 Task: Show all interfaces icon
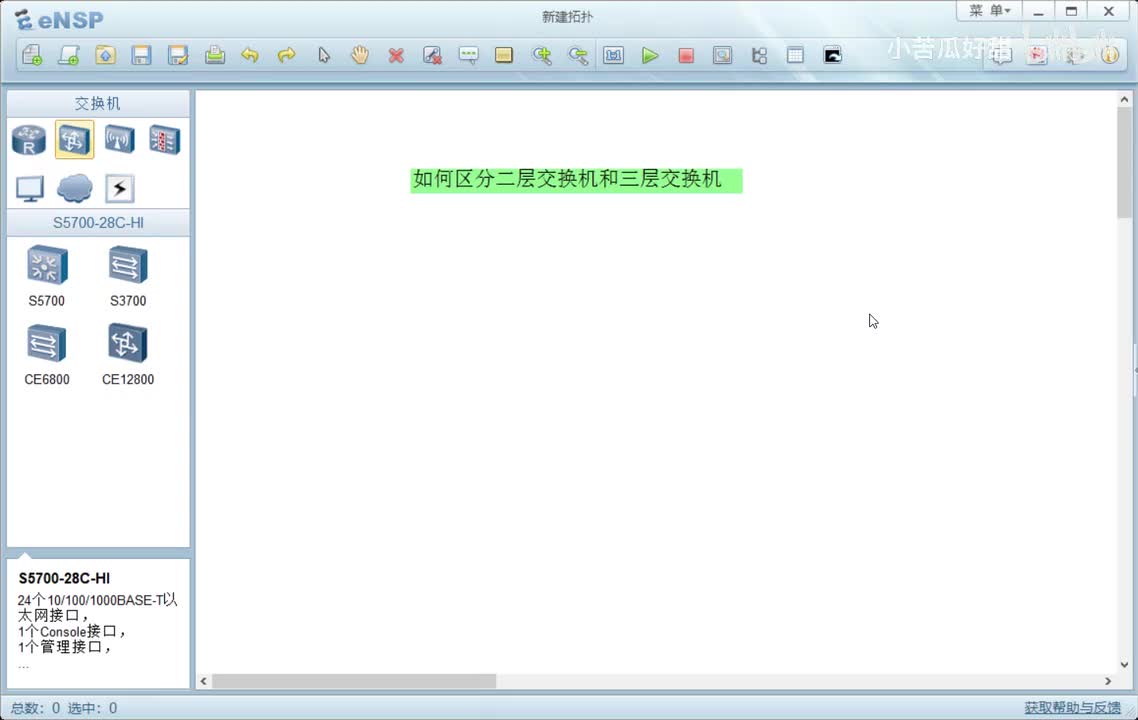pos(759,55)
